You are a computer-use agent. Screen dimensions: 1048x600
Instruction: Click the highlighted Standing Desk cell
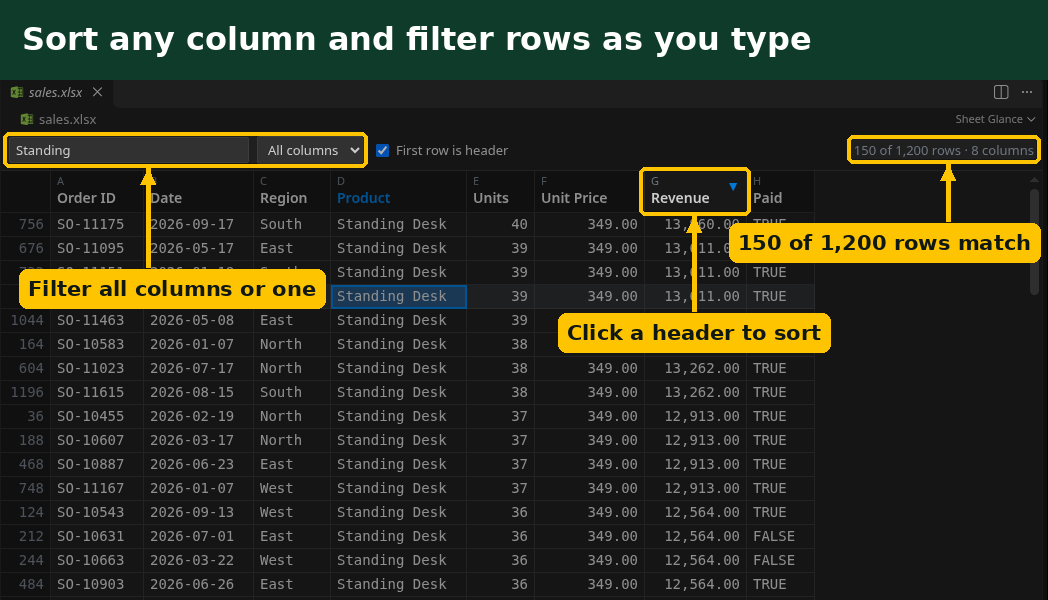398,297
